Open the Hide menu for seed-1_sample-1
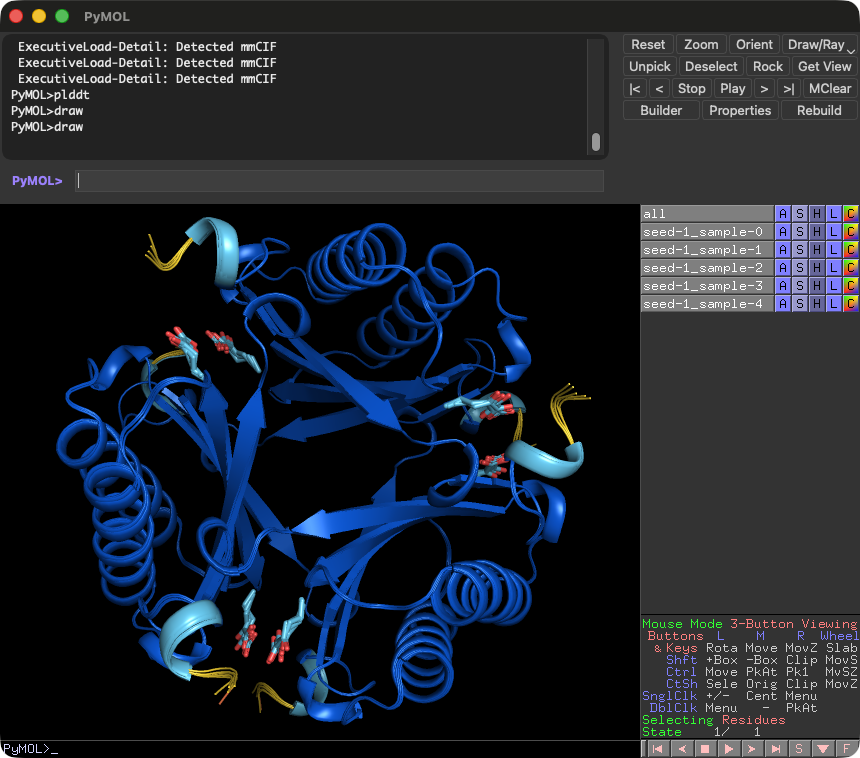 pyautogui.click(x=817, y=250)
